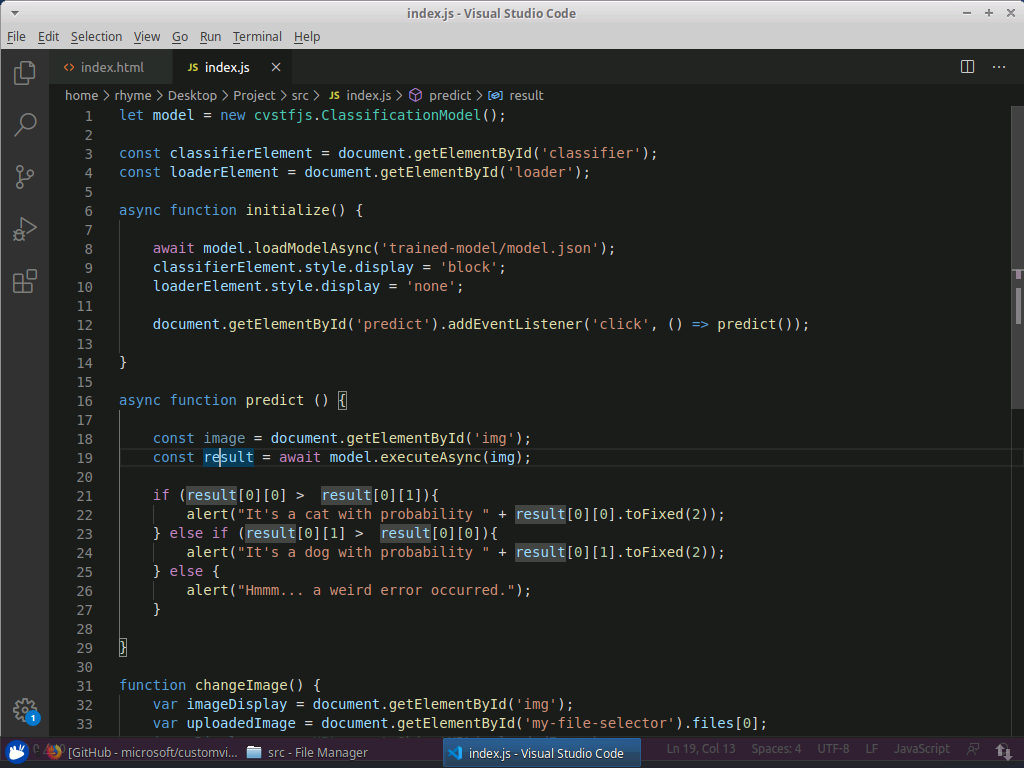
Task: Click 'uploadedImage' variable on line 33
Action: coord(241,723)
